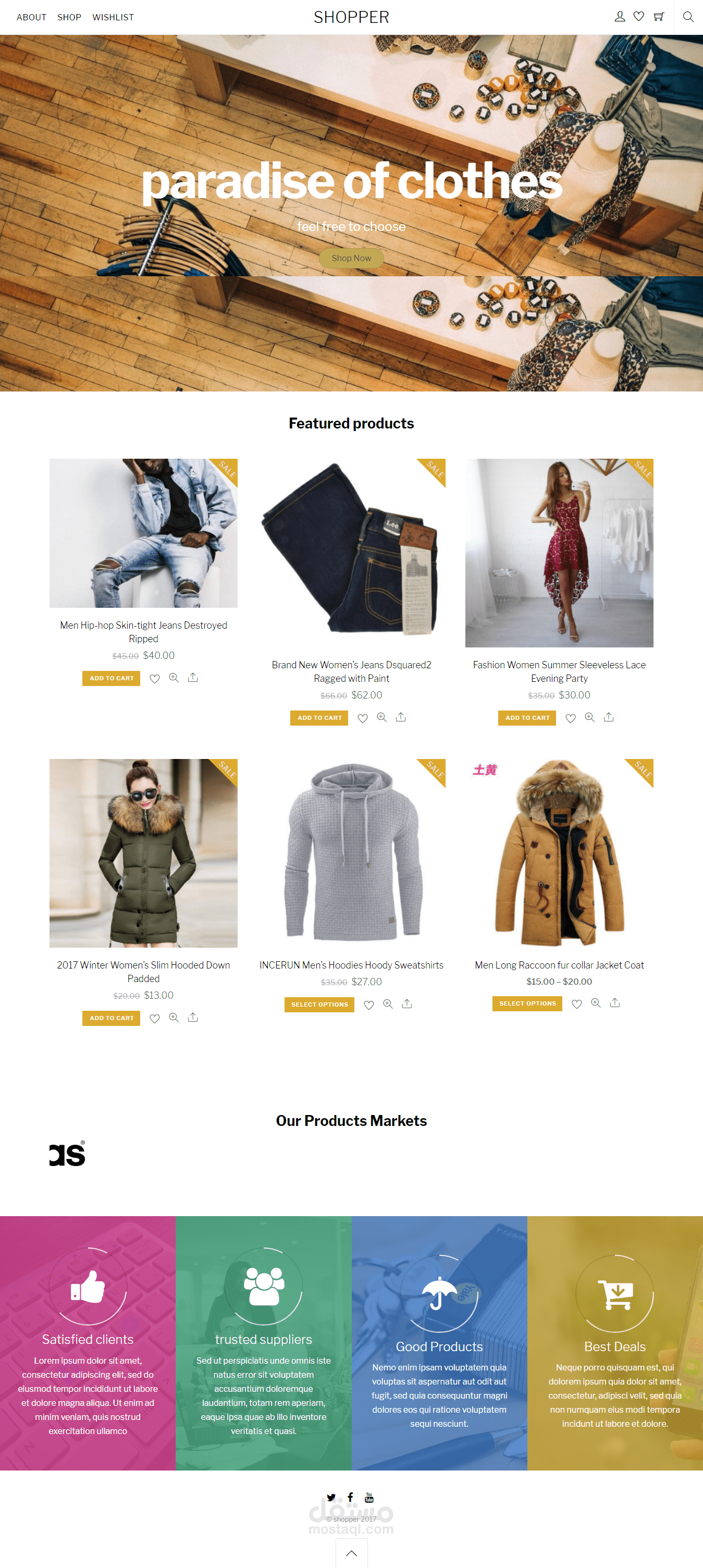This screenshot has width=703, height=1568.
Task: Open the ABOUT menu item
Action: [x=32, y=17]
